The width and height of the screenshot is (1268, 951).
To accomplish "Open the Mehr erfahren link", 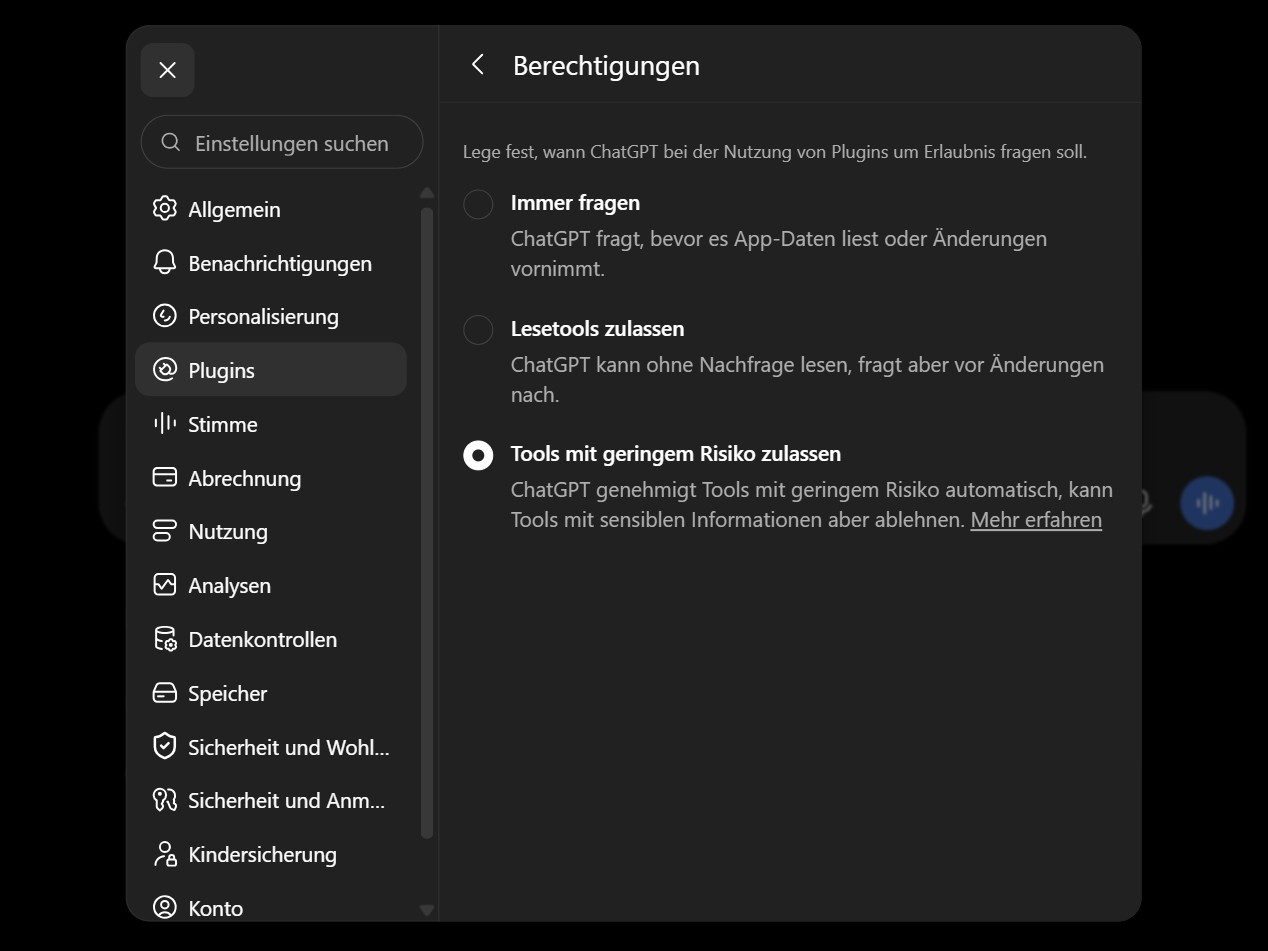I will 1036,520.
